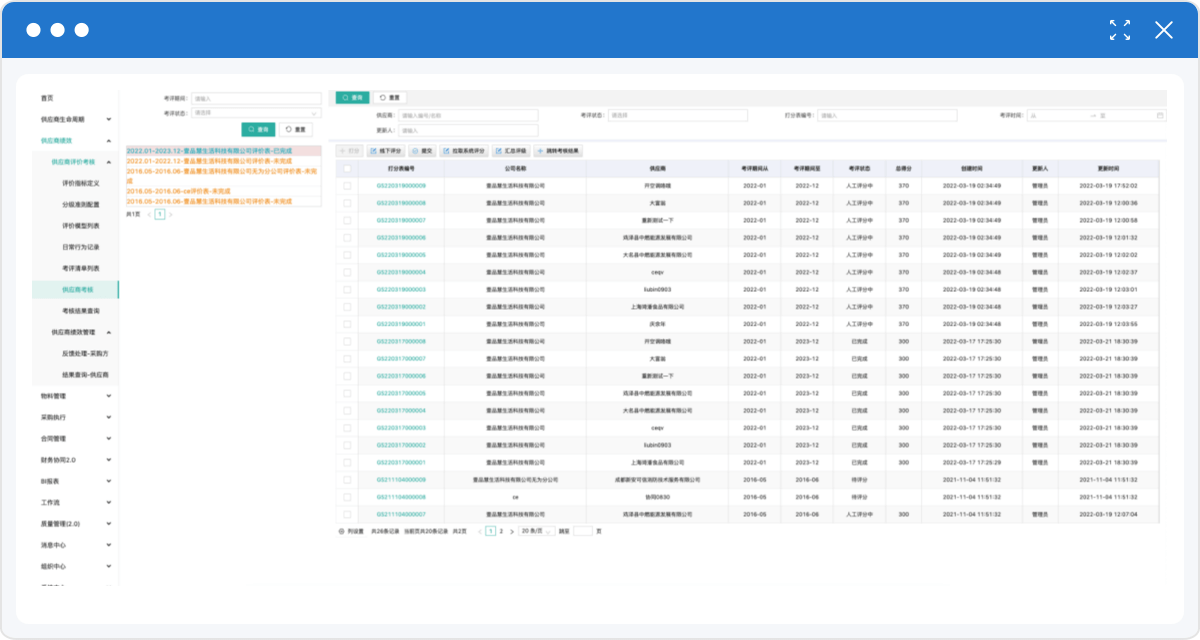Click the left panel green 查询 button
The height and width of the screenshot is (640, 1200).
click(x=258, y=130)
